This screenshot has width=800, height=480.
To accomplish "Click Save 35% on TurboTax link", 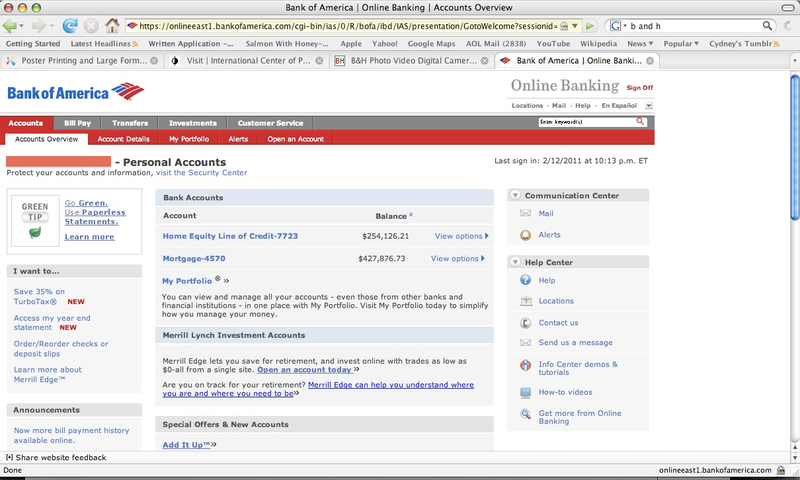I will click(39, 296).
